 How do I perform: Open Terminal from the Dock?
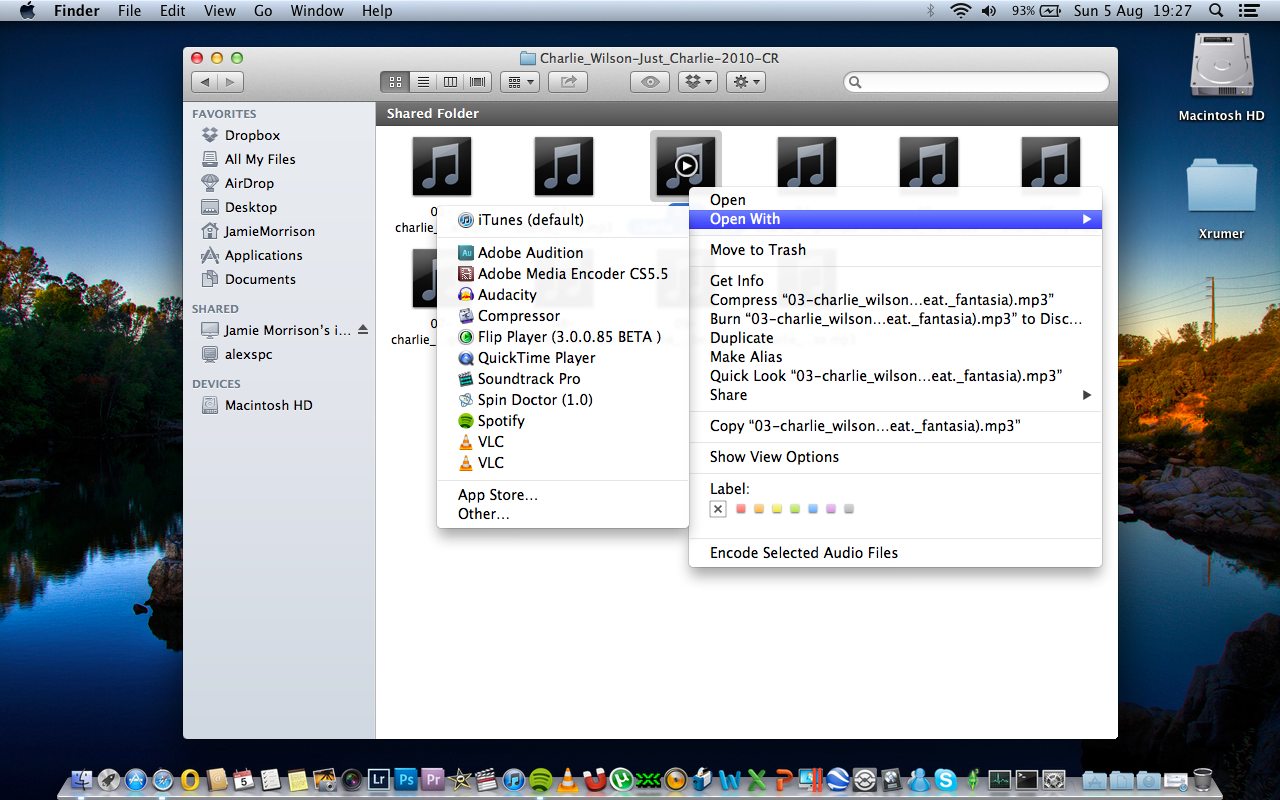[x=1026, y=779]
